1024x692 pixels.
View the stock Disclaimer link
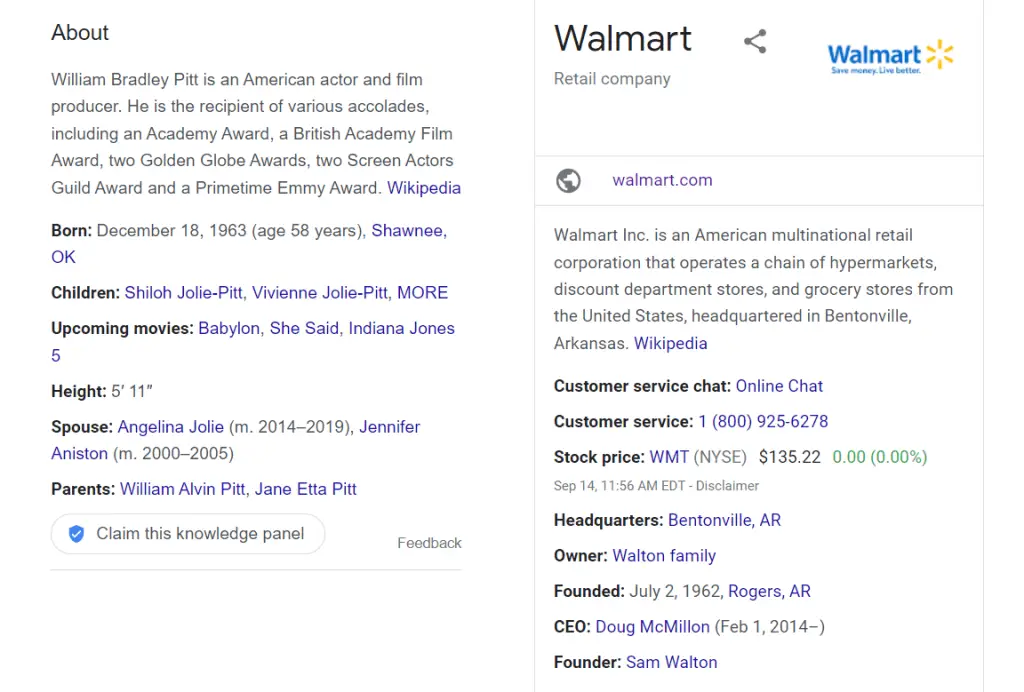[727, 486]
